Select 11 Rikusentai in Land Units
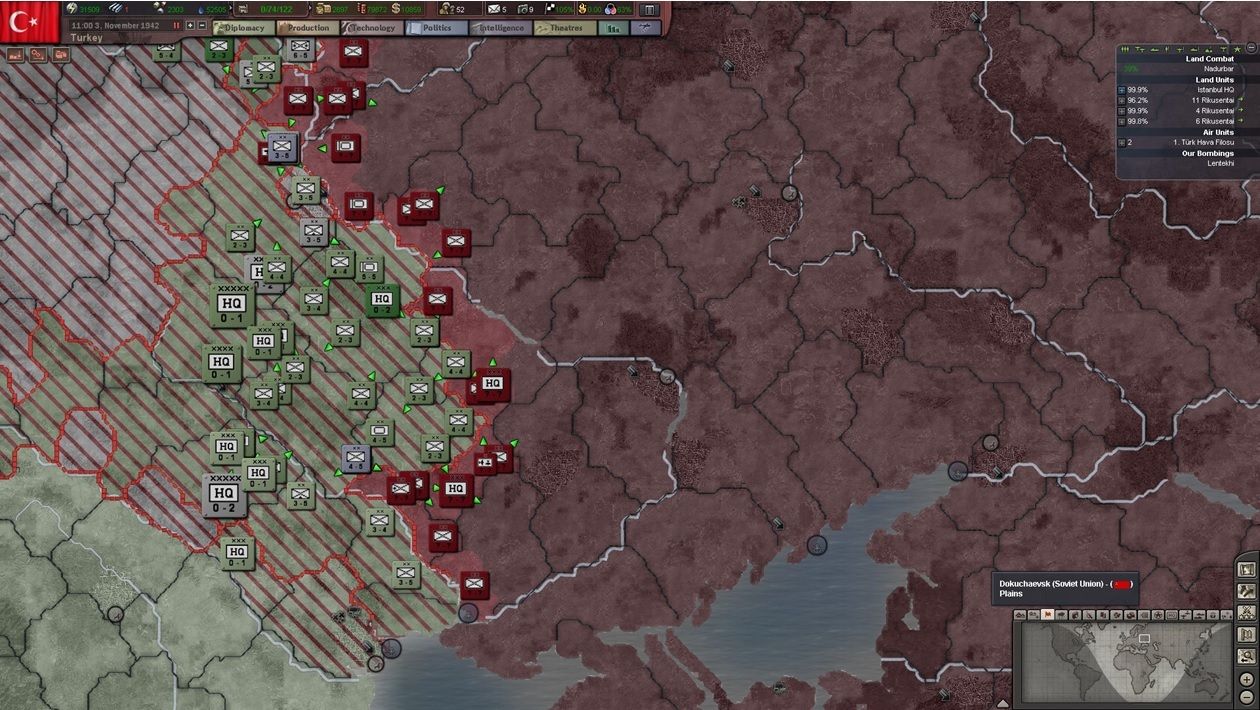The image size is (1260, 710). pyautogui.click(x=1212, y=100)
